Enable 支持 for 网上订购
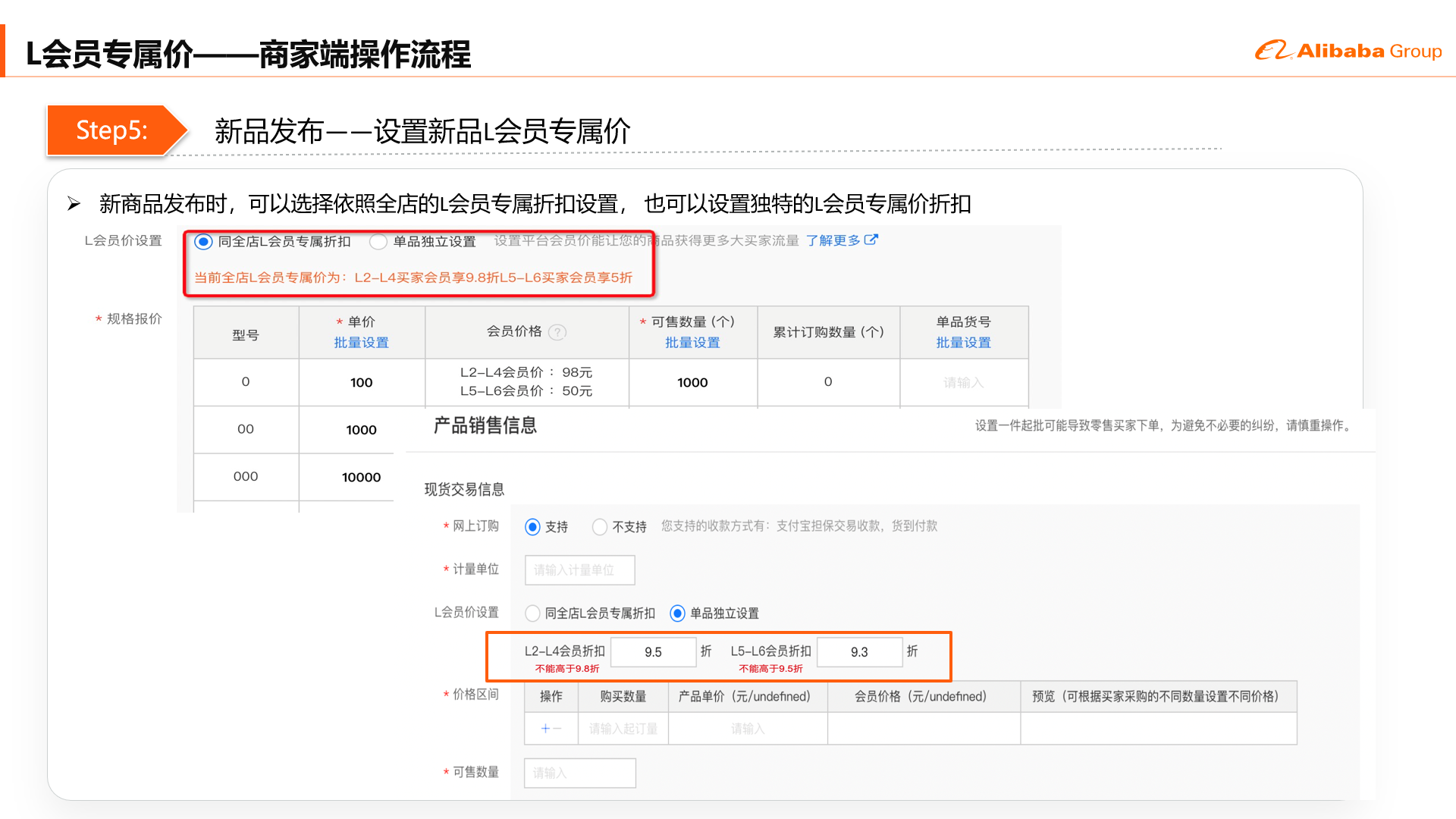This screenshot has height=819, width=1456. tap(533, 526)
